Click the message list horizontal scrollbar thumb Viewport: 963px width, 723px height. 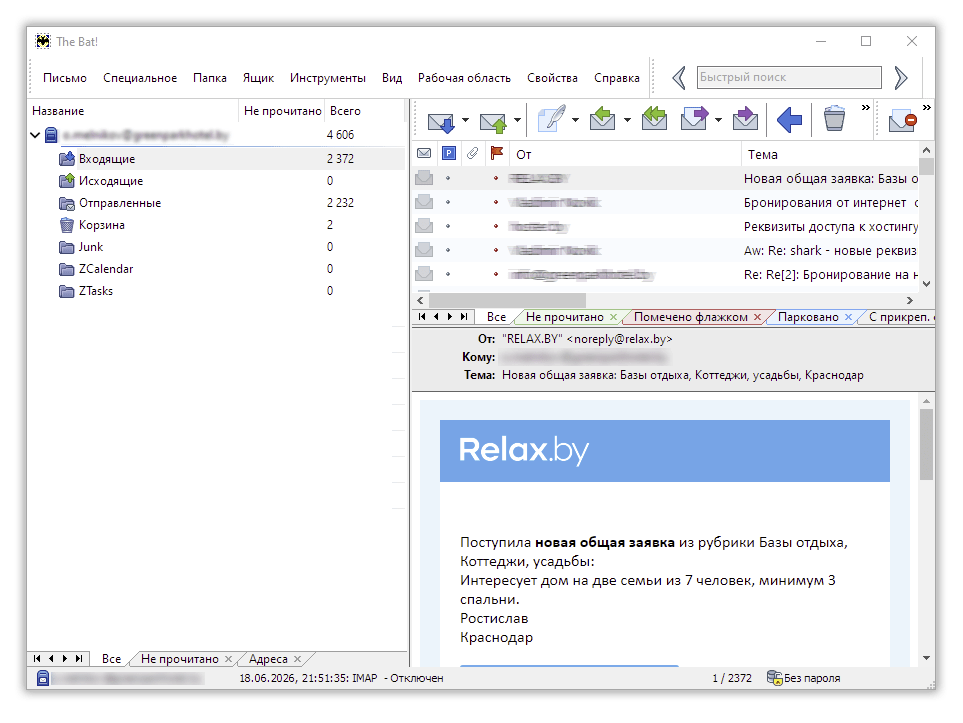click(x=507, y=300)
